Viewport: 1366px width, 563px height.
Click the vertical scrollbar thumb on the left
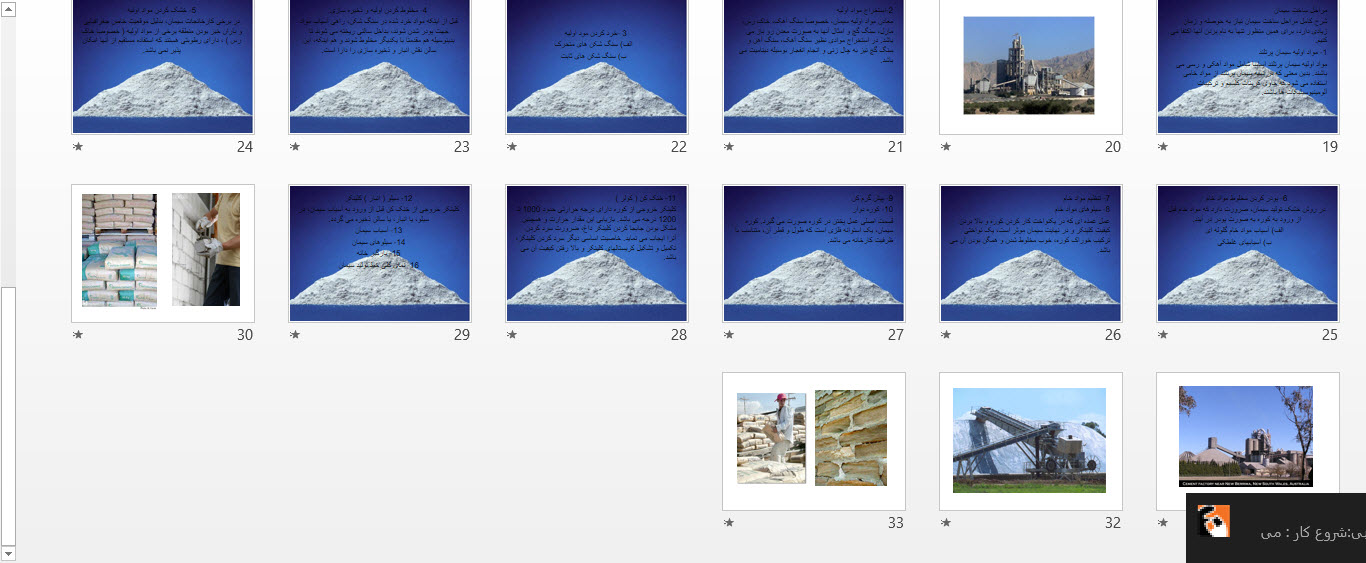point(9,414)
